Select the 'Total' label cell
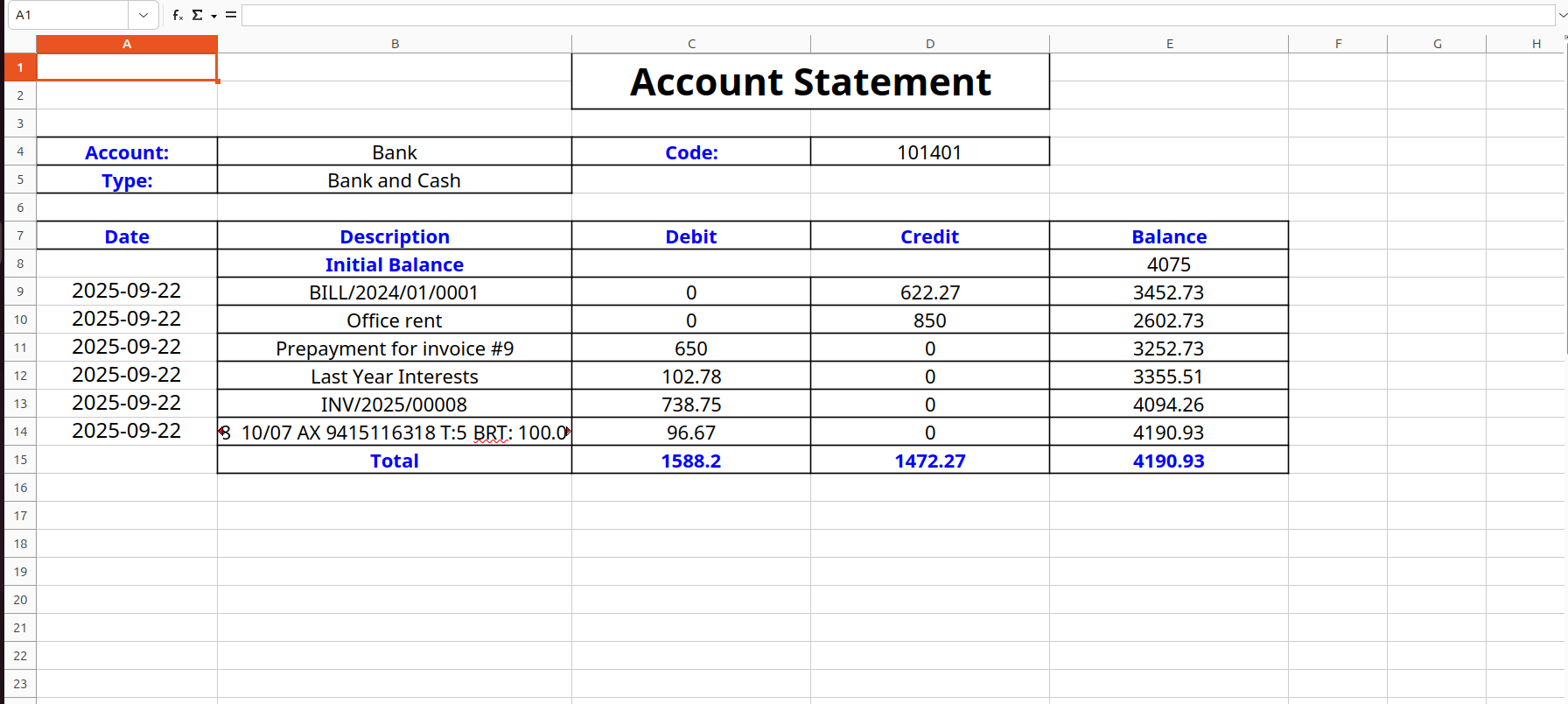Image resolution: width=1568 pixels, height=704 pixels. coord(395,460)
